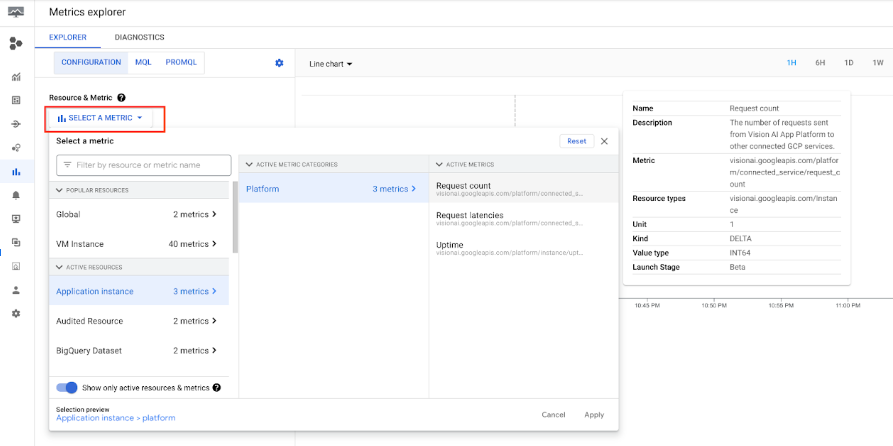The image size is (893, 446).
Task: Open the person icon in the sidebar
Action: click(16, 290)
